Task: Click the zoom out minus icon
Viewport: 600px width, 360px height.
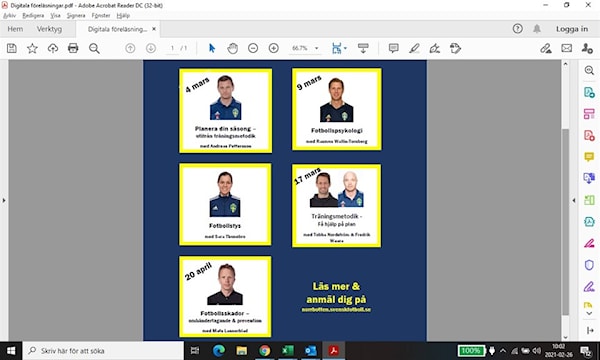Action: pos(253,48)
